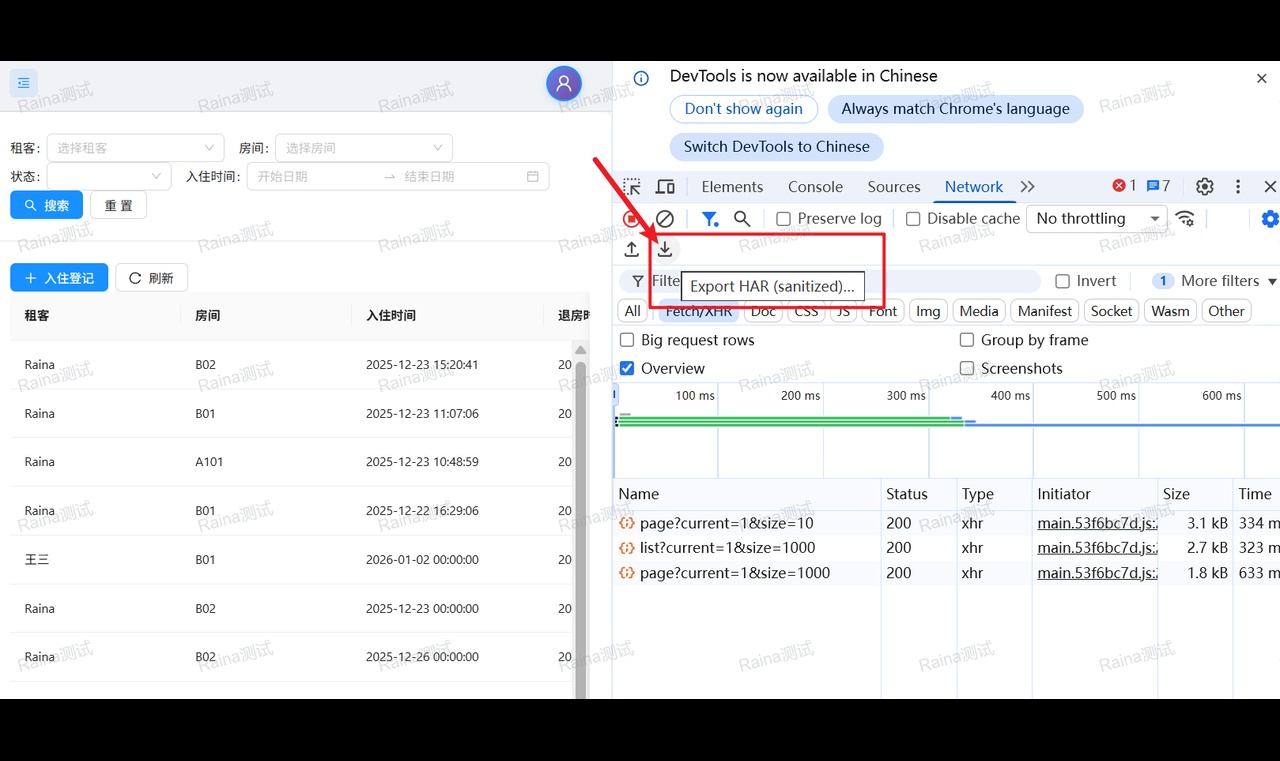Image resolution: width=1280 pixels, height=761 pixels.
Task: Collapse the sidebar with the menu icon
Action: [x=24, y=83]
